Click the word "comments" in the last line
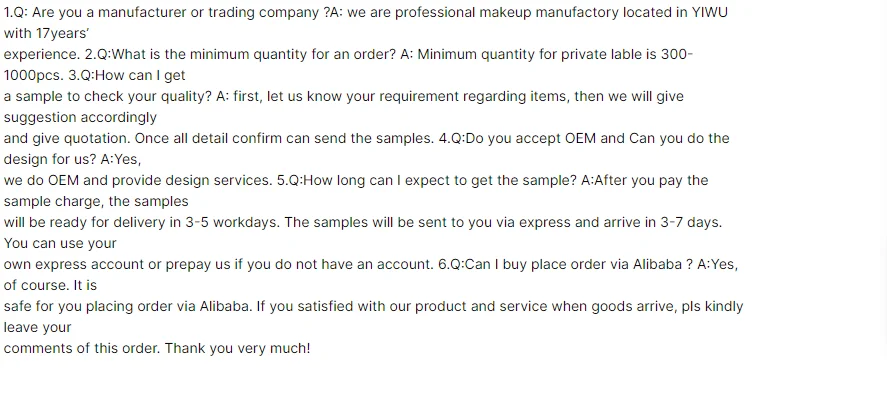887x404 pixels. [x=39, y=349]
